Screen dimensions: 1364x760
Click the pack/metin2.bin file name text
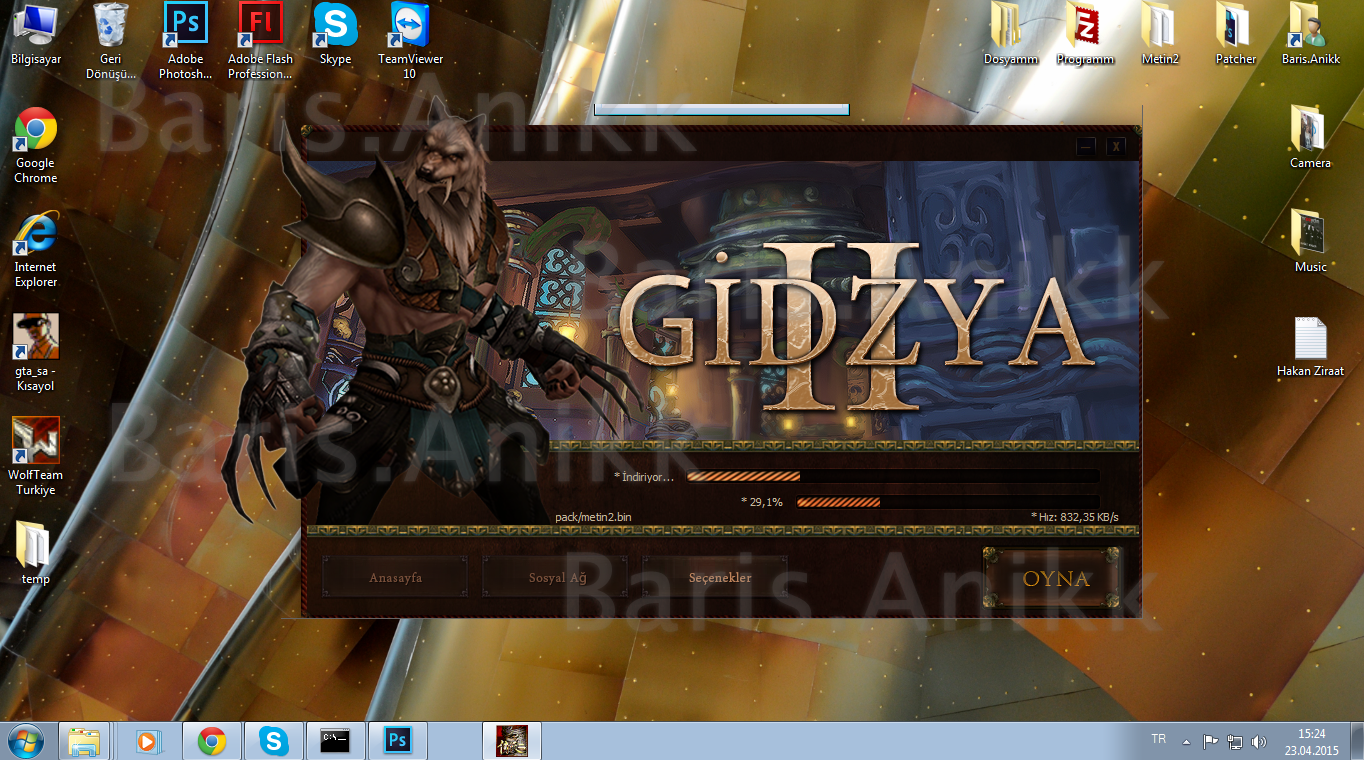click(x=593, y=517)
